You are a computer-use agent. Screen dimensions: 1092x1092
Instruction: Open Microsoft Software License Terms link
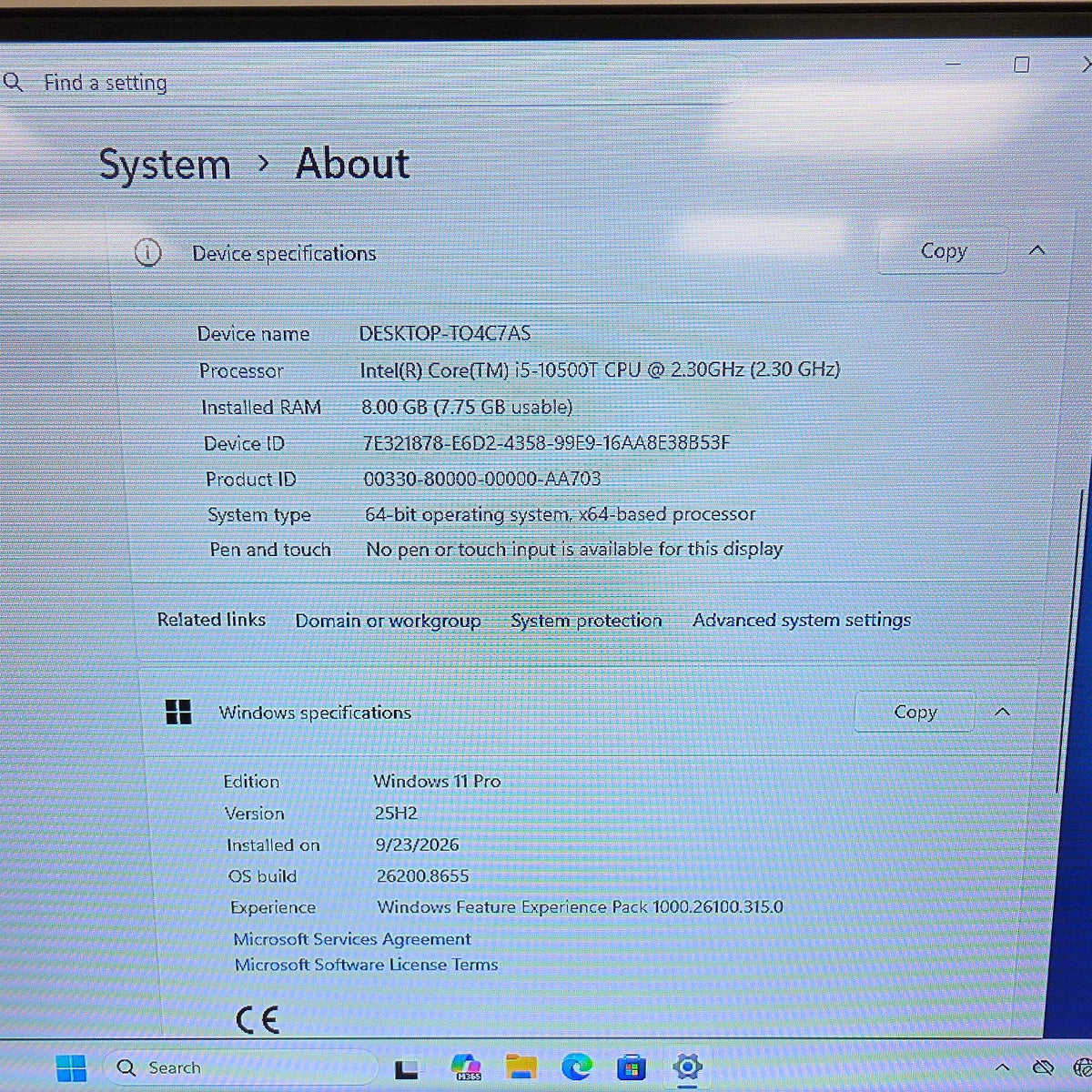[366, 965]
